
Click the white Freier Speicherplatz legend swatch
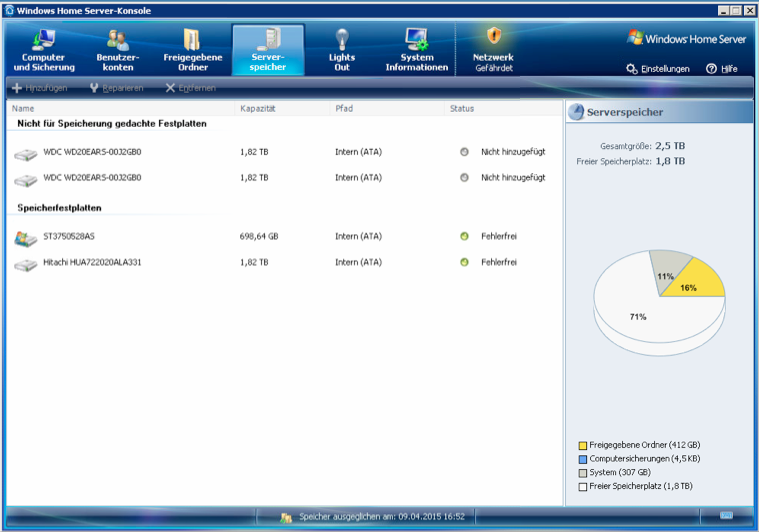pyautogui.click(x=583, y=486)
